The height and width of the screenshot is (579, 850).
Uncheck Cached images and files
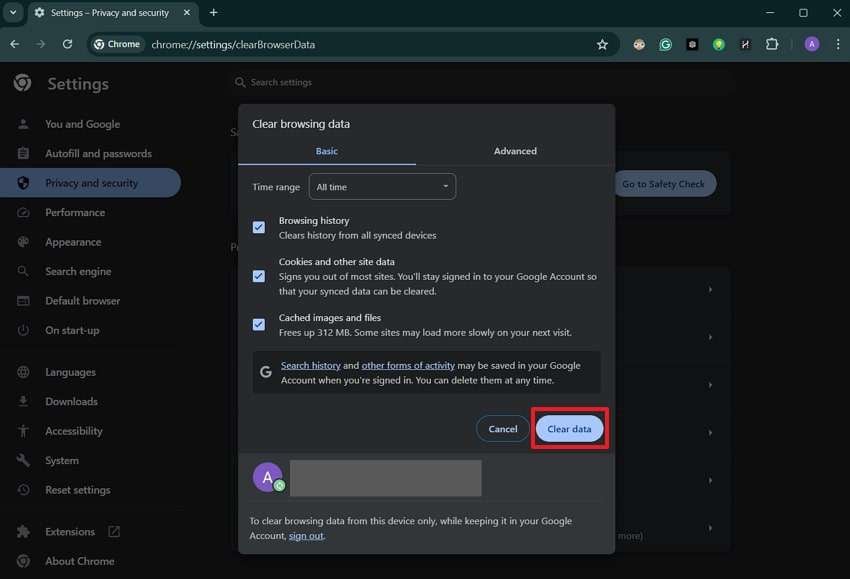pos(259,325)
